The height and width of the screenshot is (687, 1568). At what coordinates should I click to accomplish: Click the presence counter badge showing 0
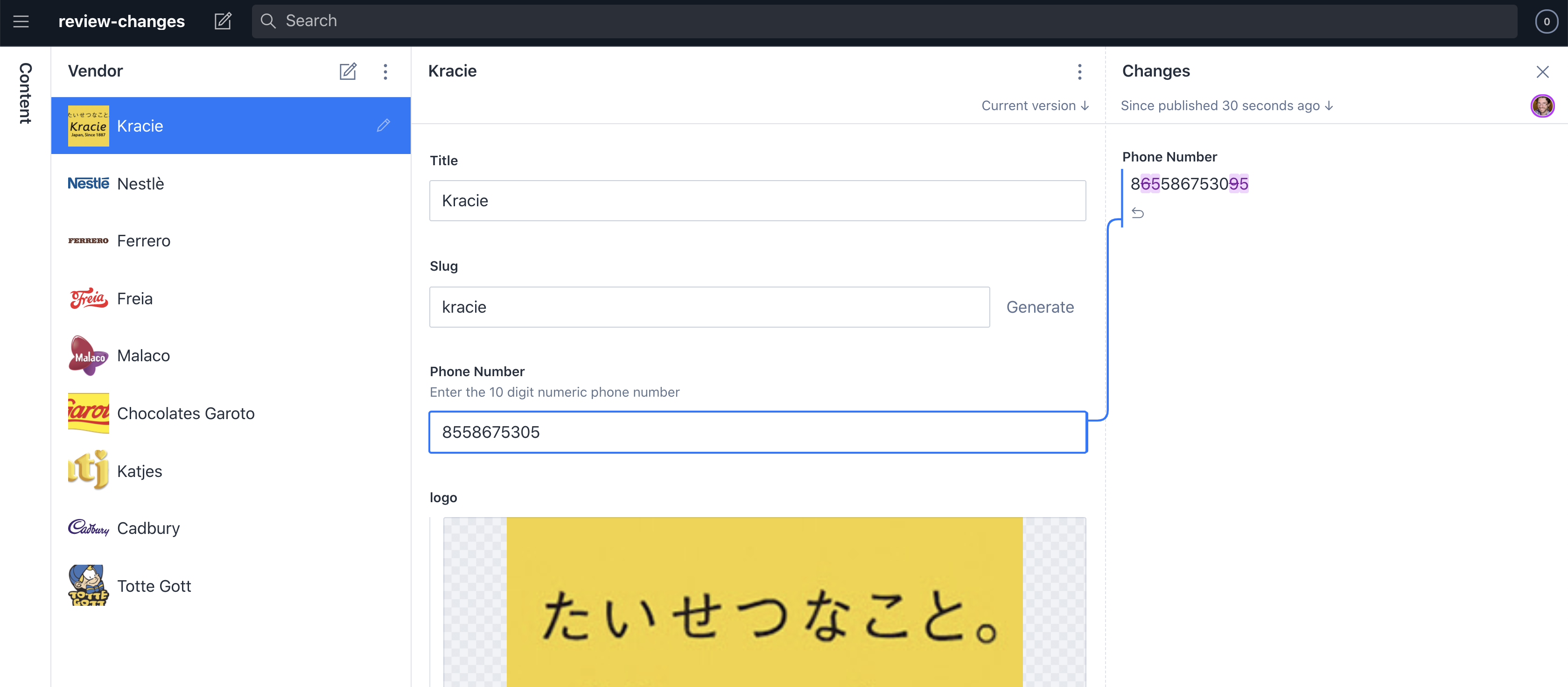pos(1546,21)
